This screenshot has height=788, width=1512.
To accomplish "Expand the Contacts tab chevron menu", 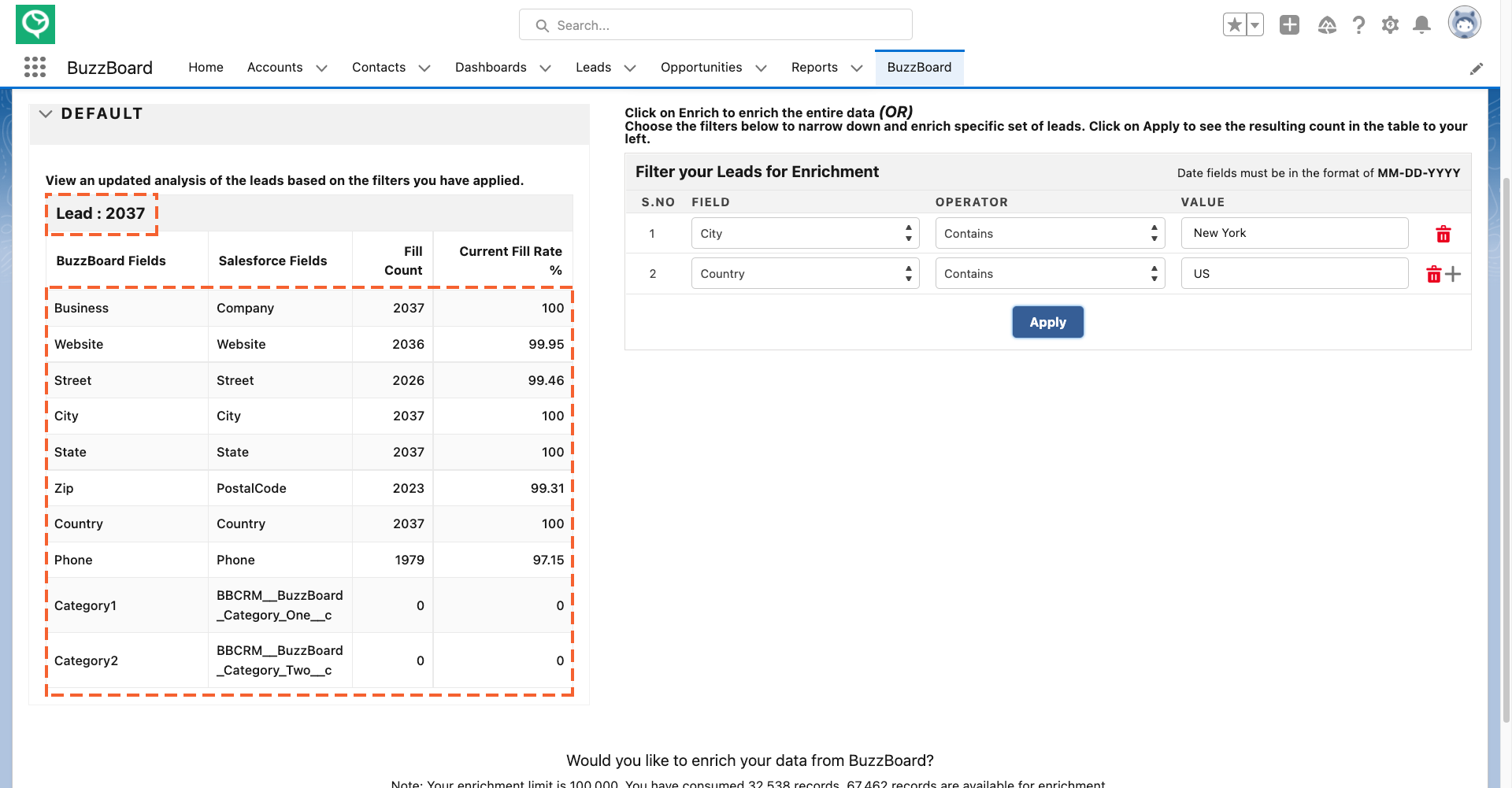I will [x=424, y=68].
